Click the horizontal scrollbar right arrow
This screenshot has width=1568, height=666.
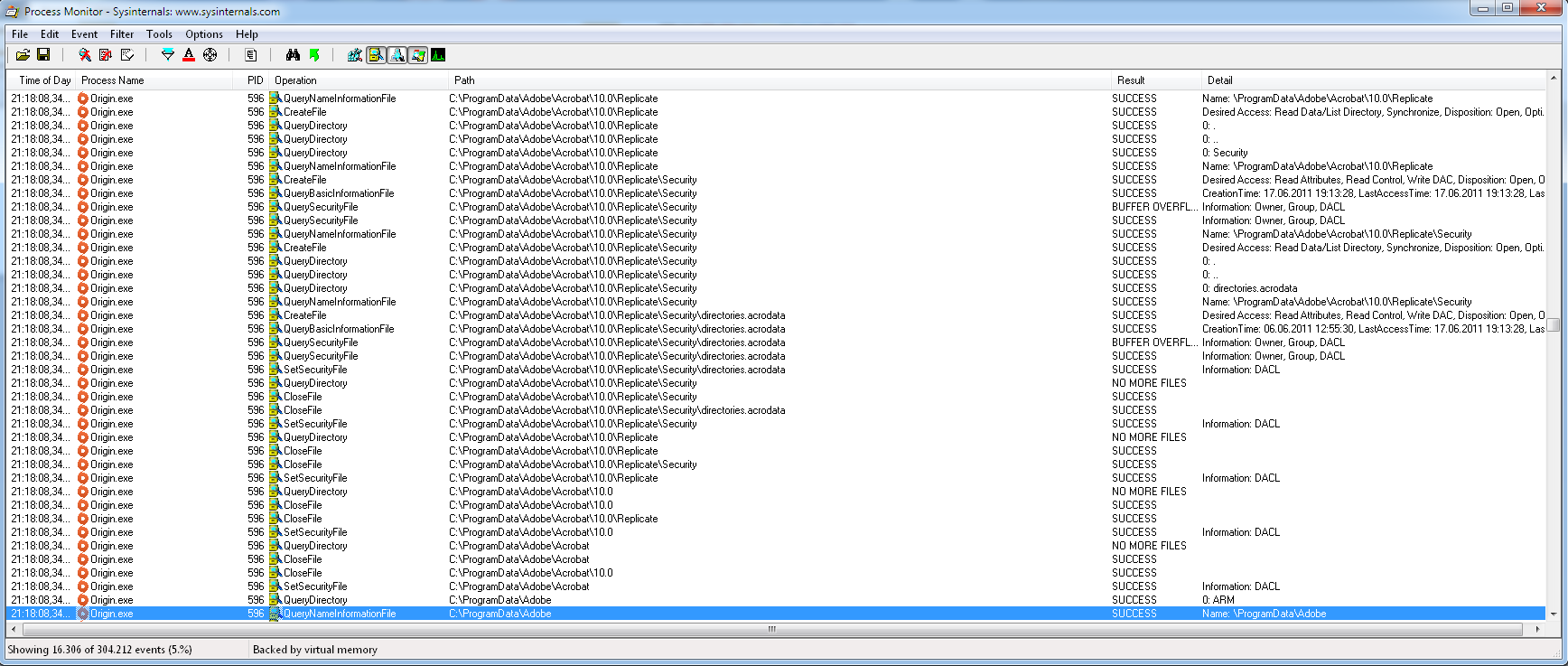(x=1538, y=629)
